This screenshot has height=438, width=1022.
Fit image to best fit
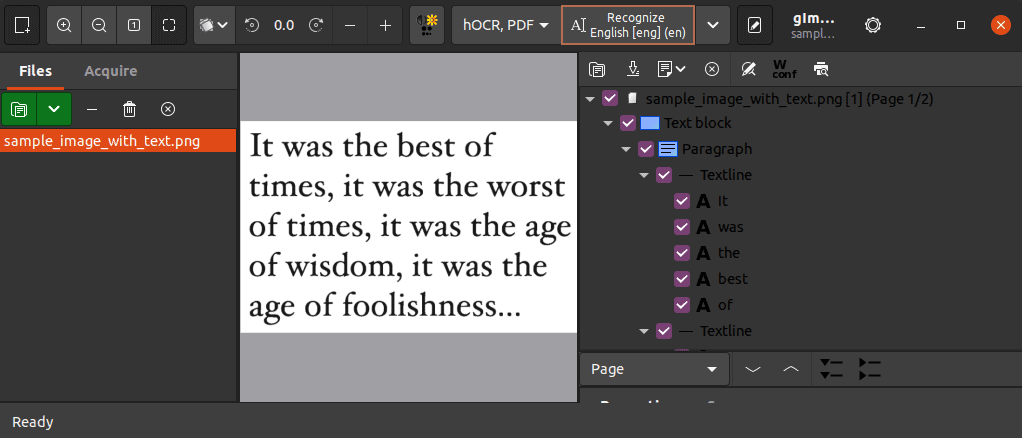tap(169, 25)
